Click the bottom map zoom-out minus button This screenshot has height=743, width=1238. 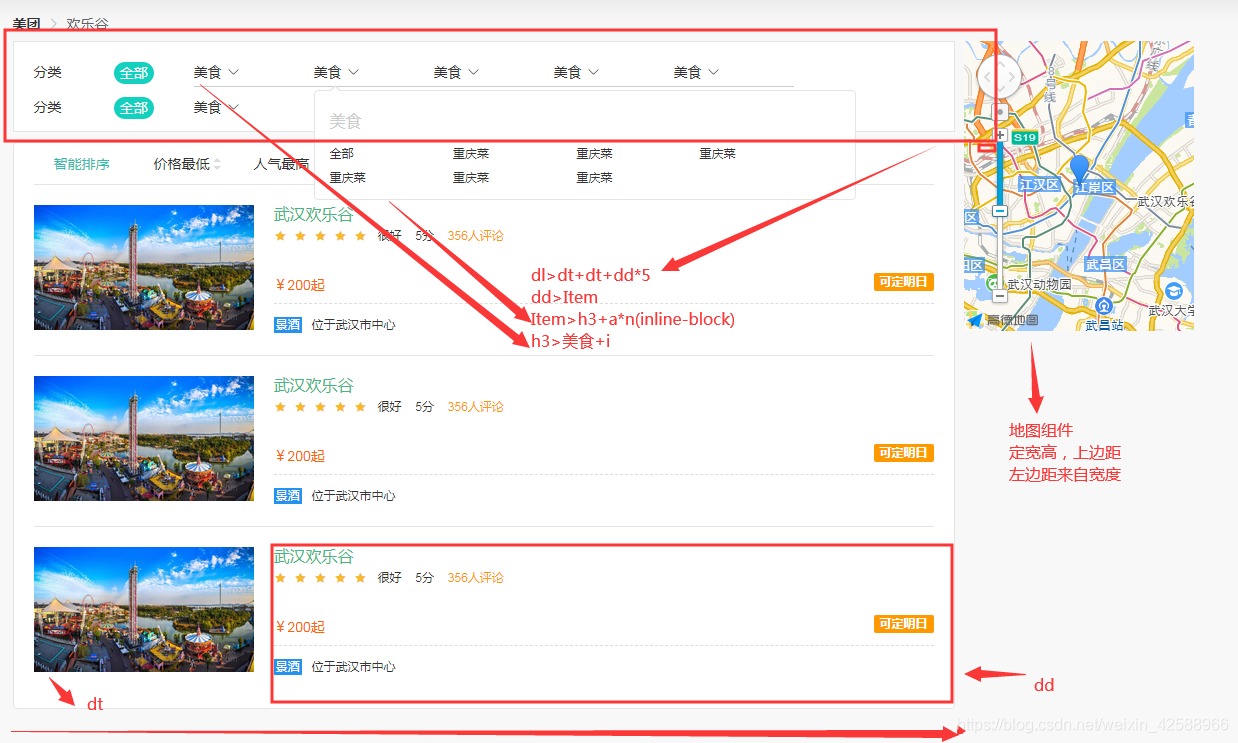(x=999, y=295)
